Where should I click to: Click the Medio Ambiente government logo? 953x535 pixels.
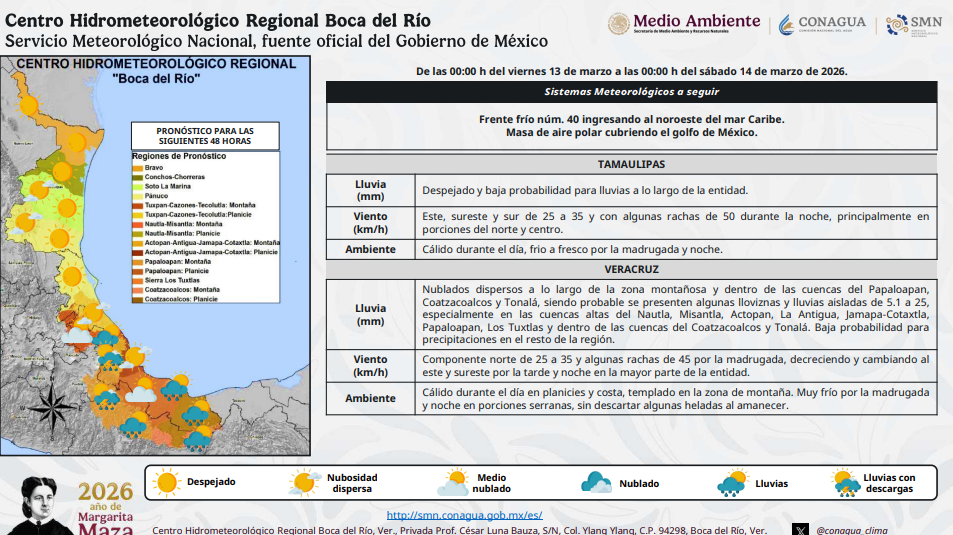click(x=684, y=24)
